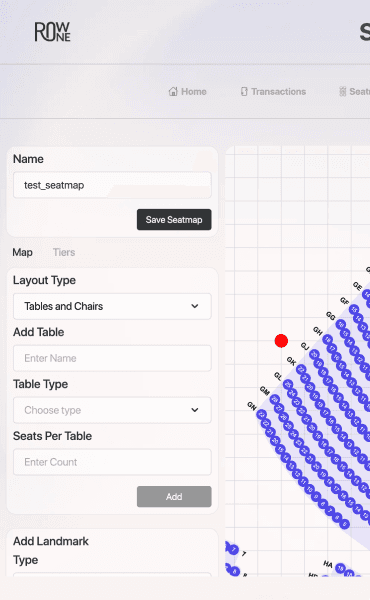Click the HA row label
This screenshot has width=370, height=600.
(328, 564)
